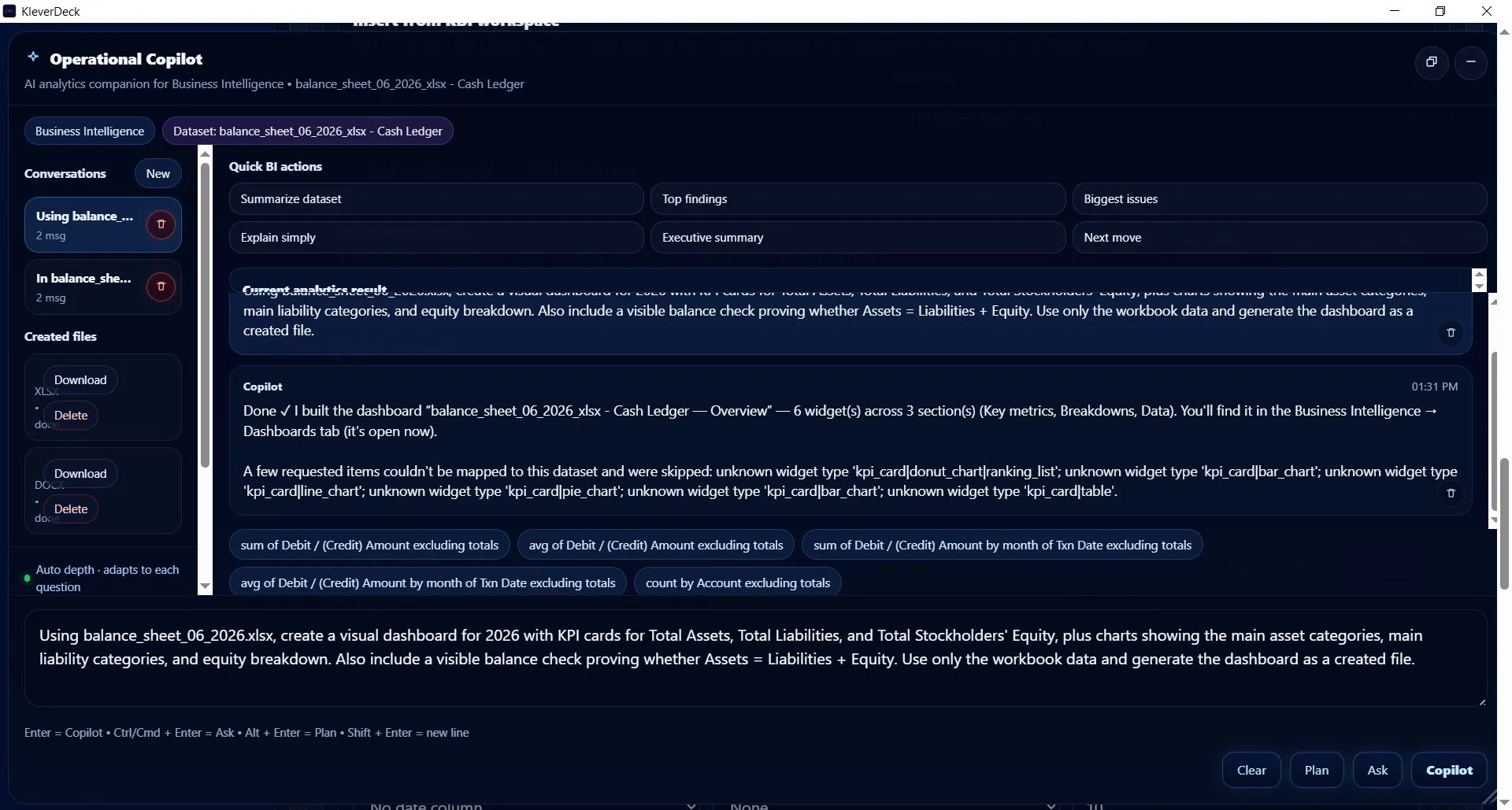Click the KleverDeck app icon in title bar
The width and height of the screenshot is (1512, 810).
(x=9, y=11)
